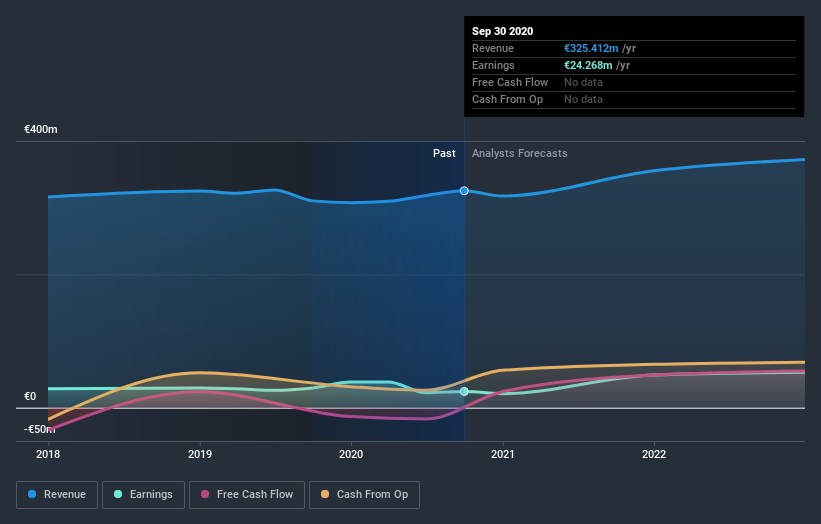Toggle the Cash From Op legend button

point(364,495)
